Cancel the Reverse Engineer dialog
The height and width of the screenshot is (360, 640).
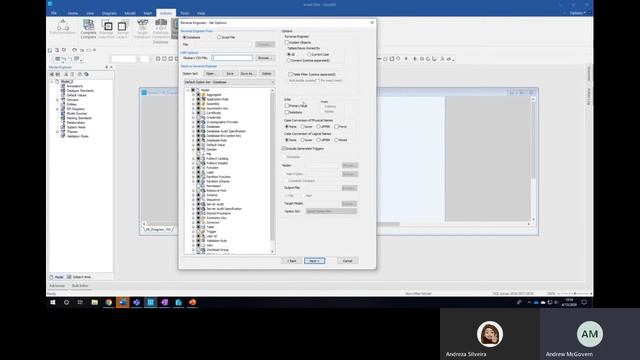pyautogui.click(x=347, y=261)
